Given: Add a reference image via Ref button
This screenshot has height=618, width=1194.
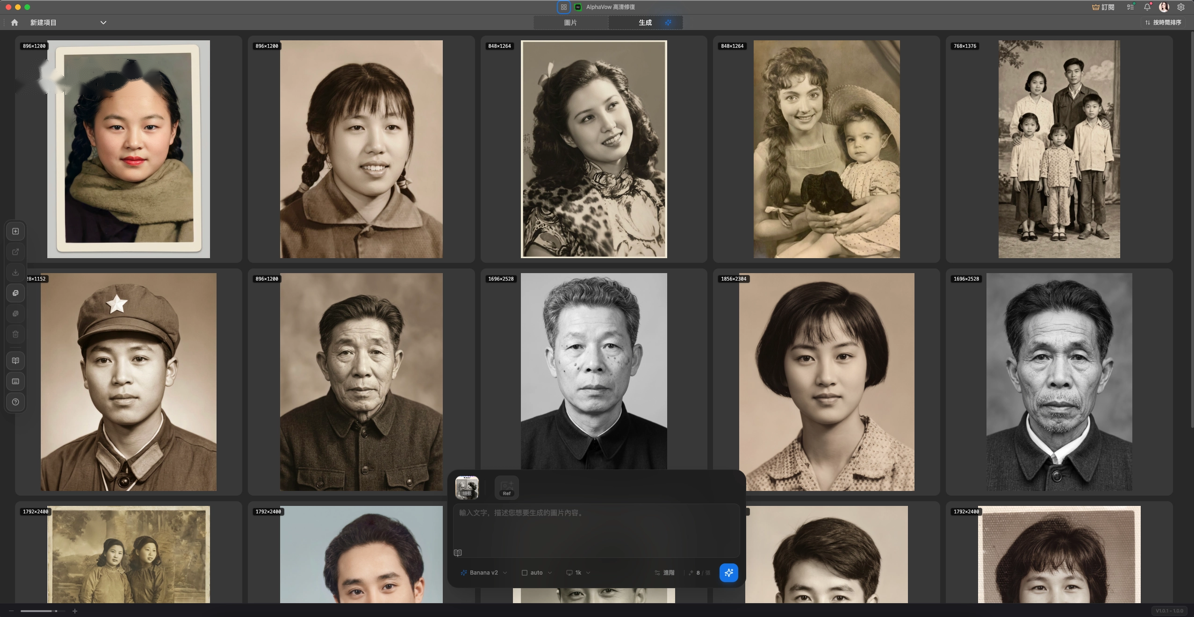Looking at the screenshot, I should pos(506,487).
